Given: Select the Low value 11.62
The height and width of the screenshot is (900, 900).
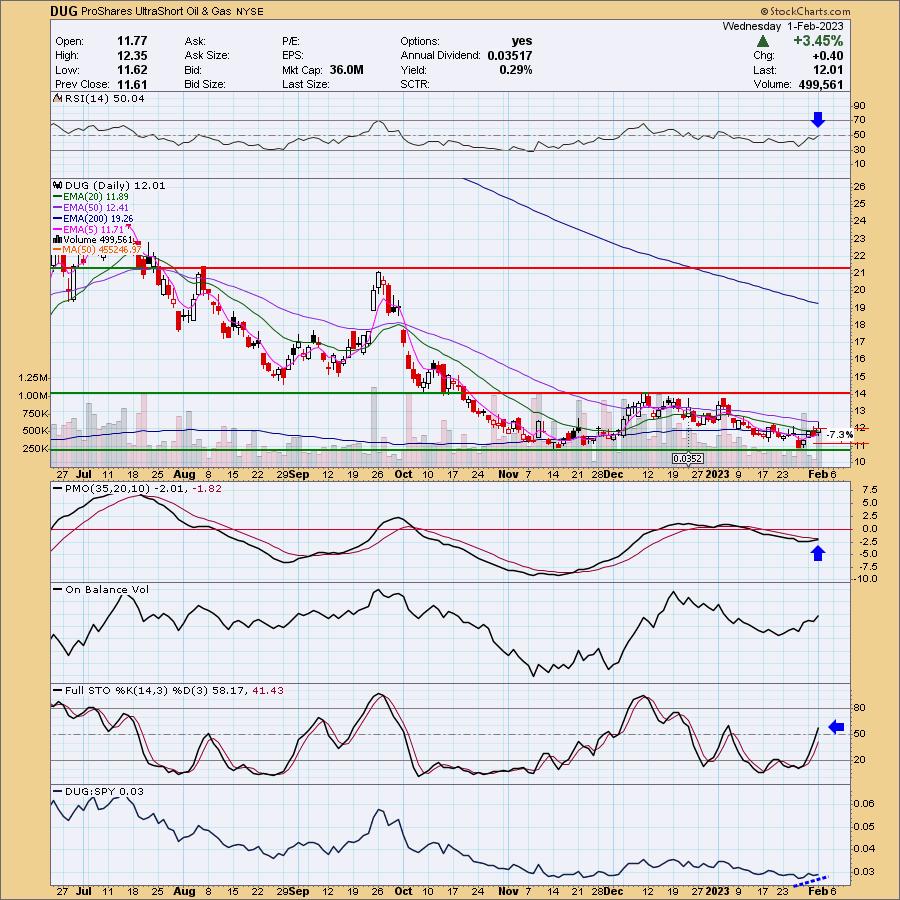Looking at the screenshot, I should pos(132,69).
